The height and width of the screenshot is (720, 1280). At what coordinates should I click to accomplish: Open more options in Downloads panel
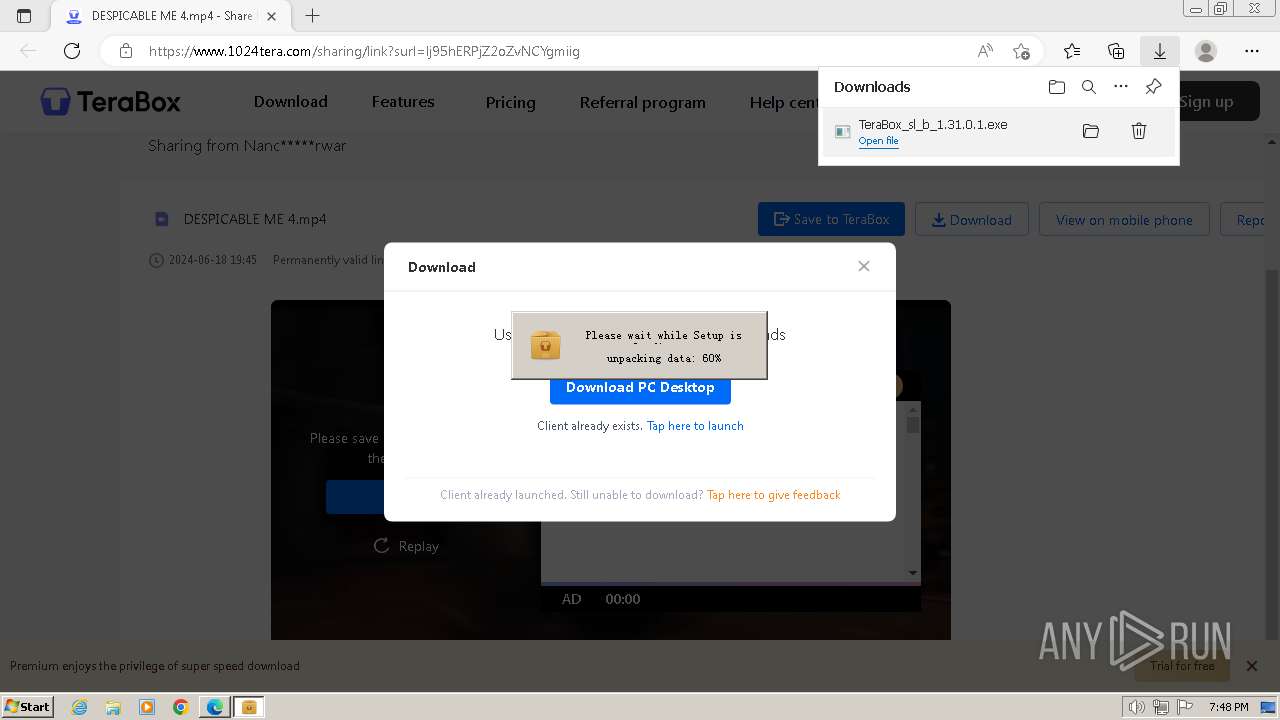click(1121, 87)
